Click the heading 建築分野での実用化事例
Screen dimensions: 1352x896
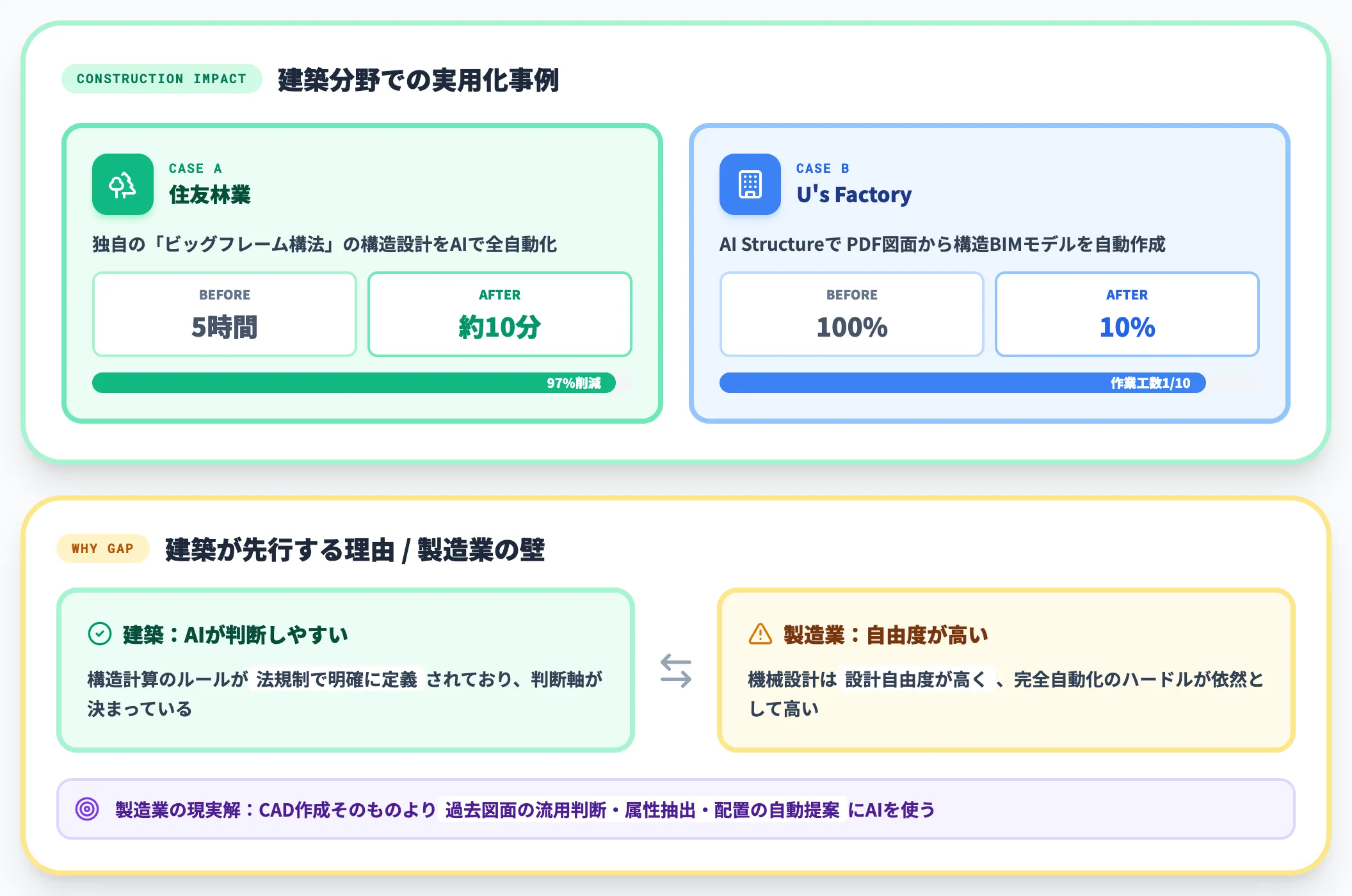point(419,80)
